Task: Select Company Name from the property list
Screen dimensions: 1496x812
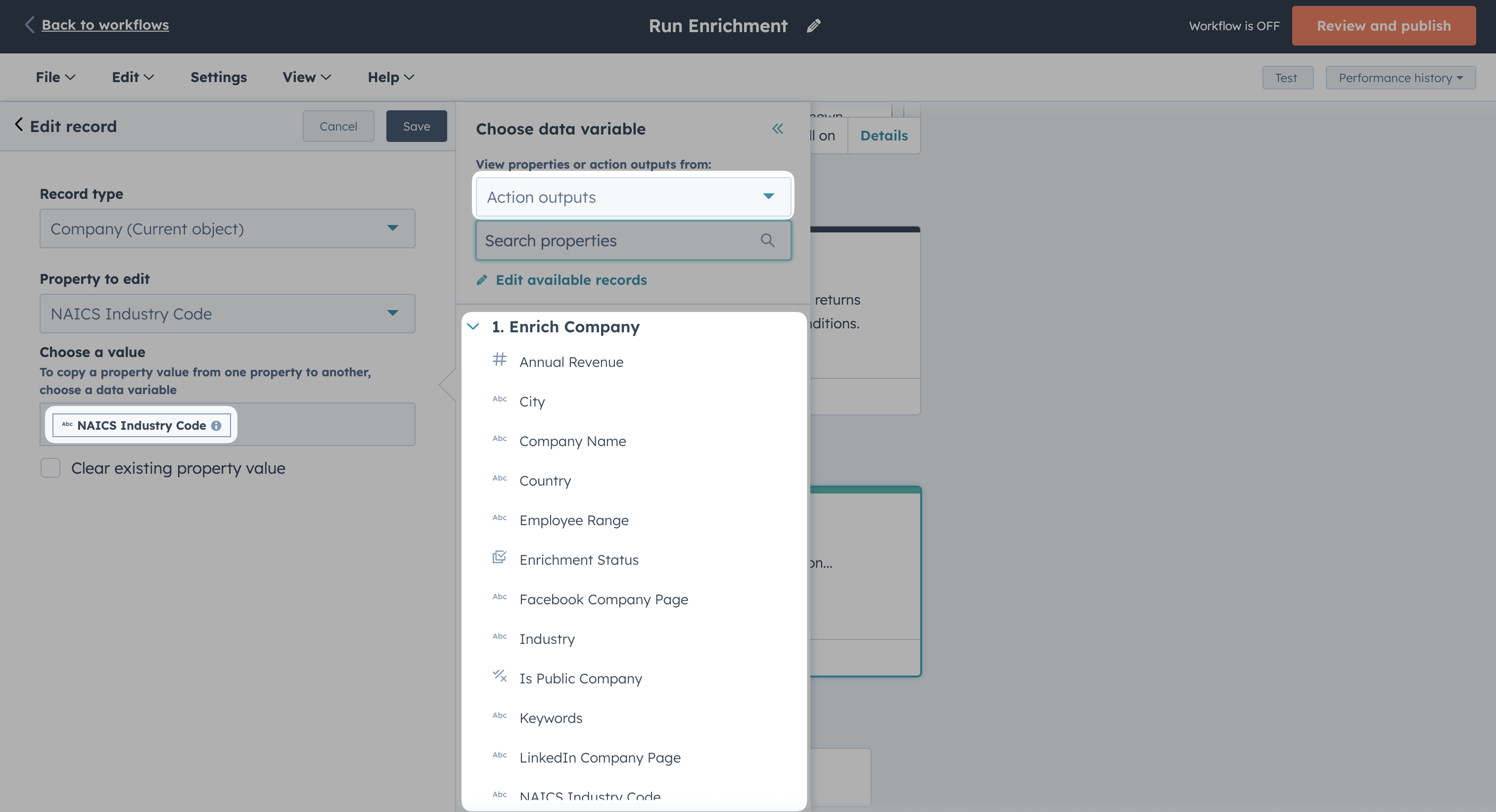Action: coord(572,441)
